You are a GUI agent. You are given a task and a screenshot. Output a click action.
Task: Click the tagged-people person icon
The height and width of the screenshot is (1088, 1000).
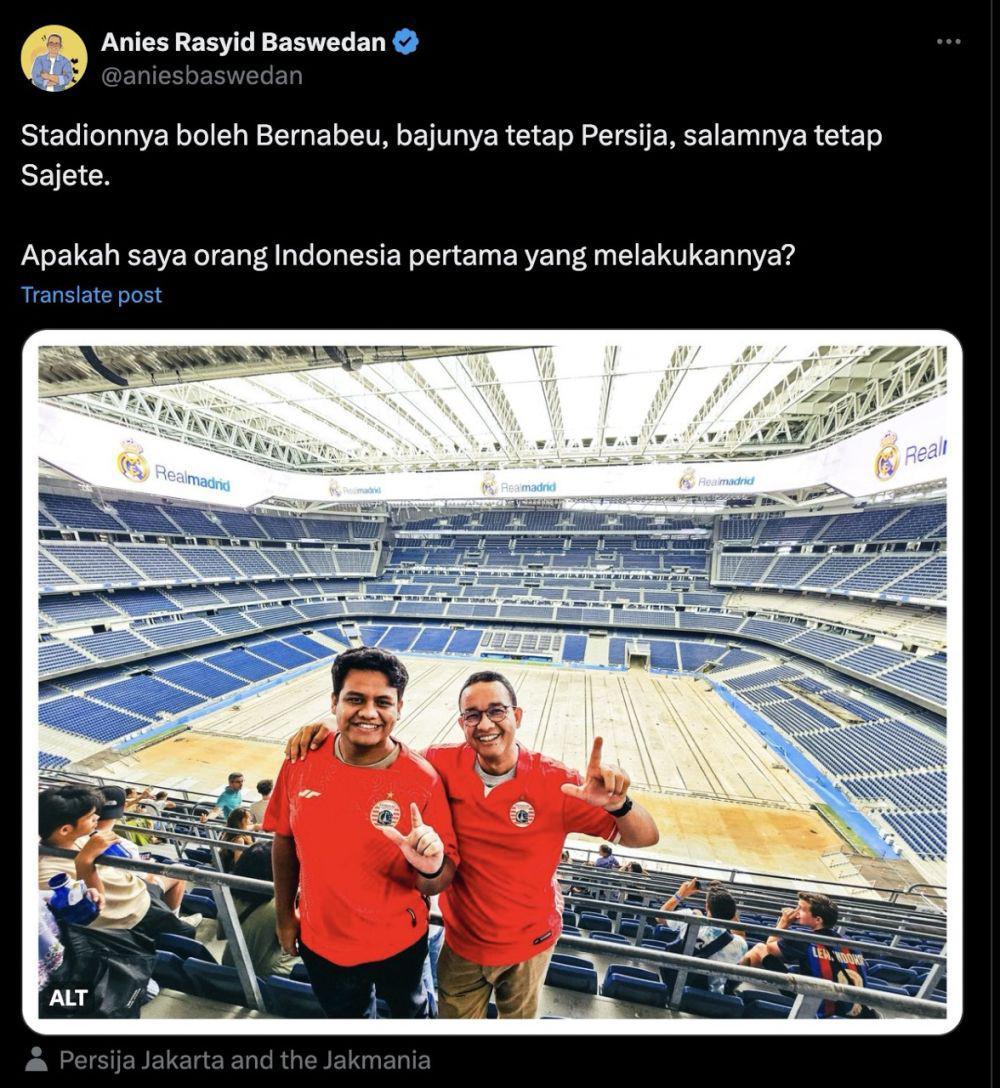tap(35, 1060)
